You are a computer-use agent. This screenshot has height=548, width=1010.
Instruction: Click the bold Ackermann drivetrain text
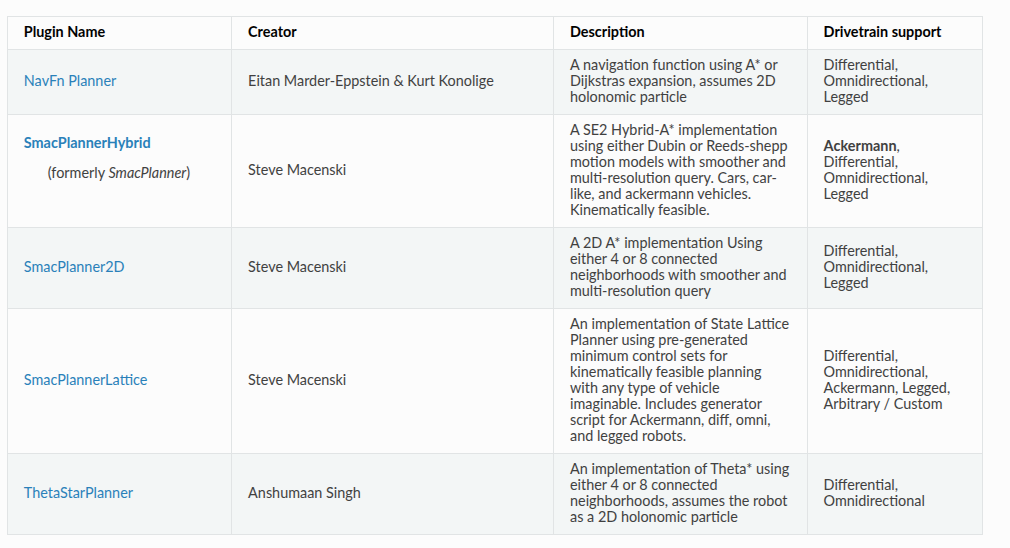(x=860, y=146)
